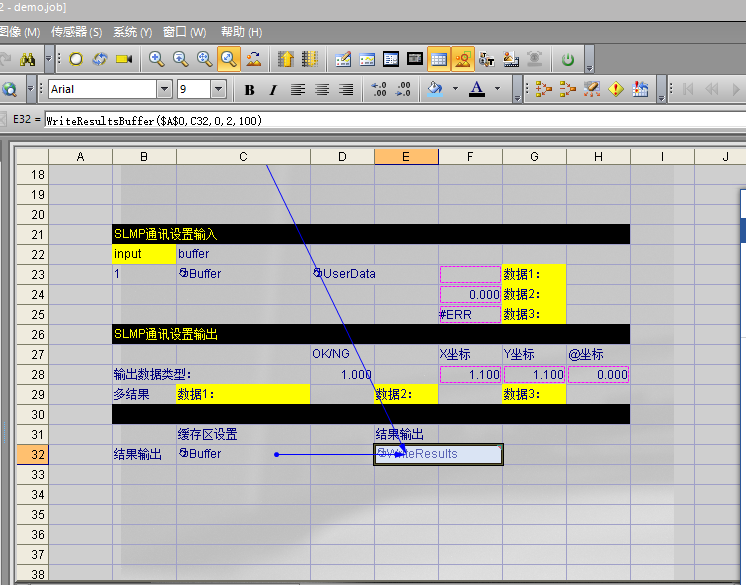Select the OK/NG header cell
This screenshot has height=585, width=746.
pyautogui.click(x=343, y=354)
